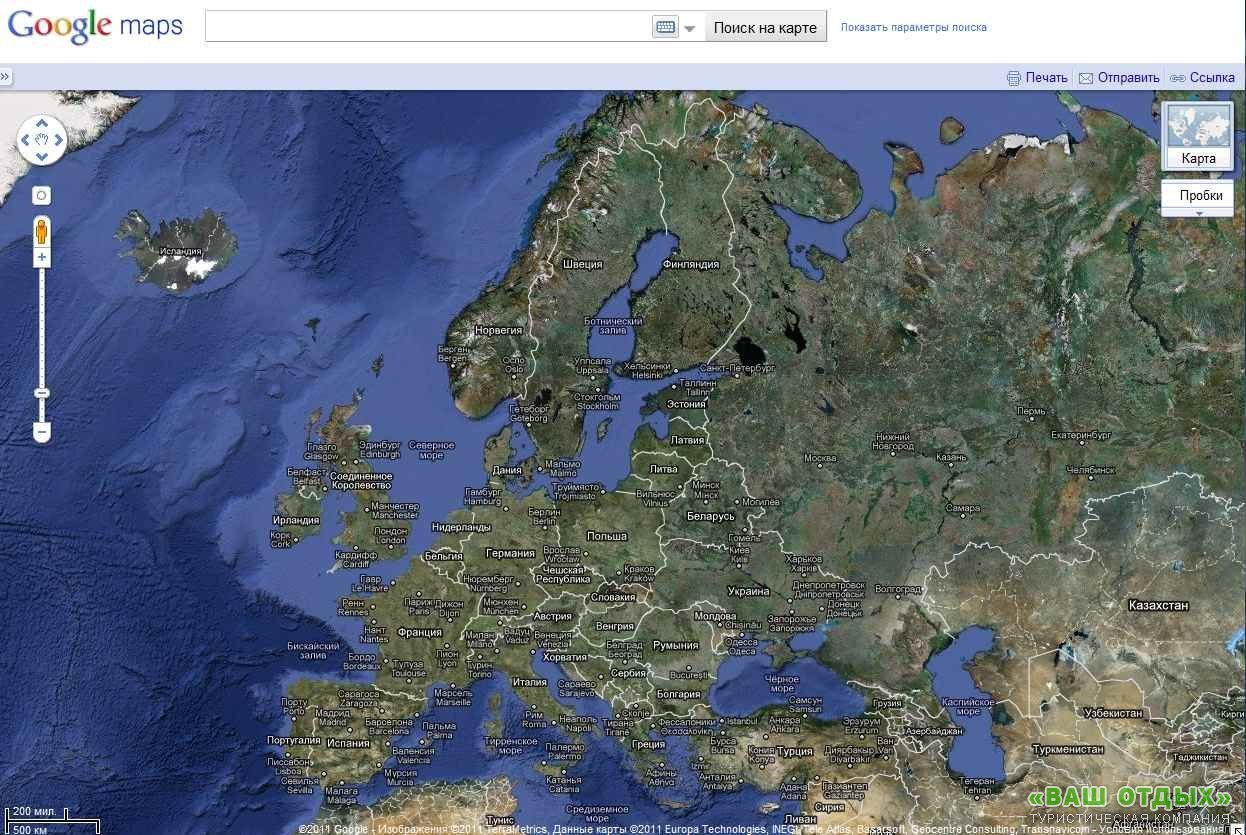
Task: Click Печать to print the map
Action: coord(1037,77)
